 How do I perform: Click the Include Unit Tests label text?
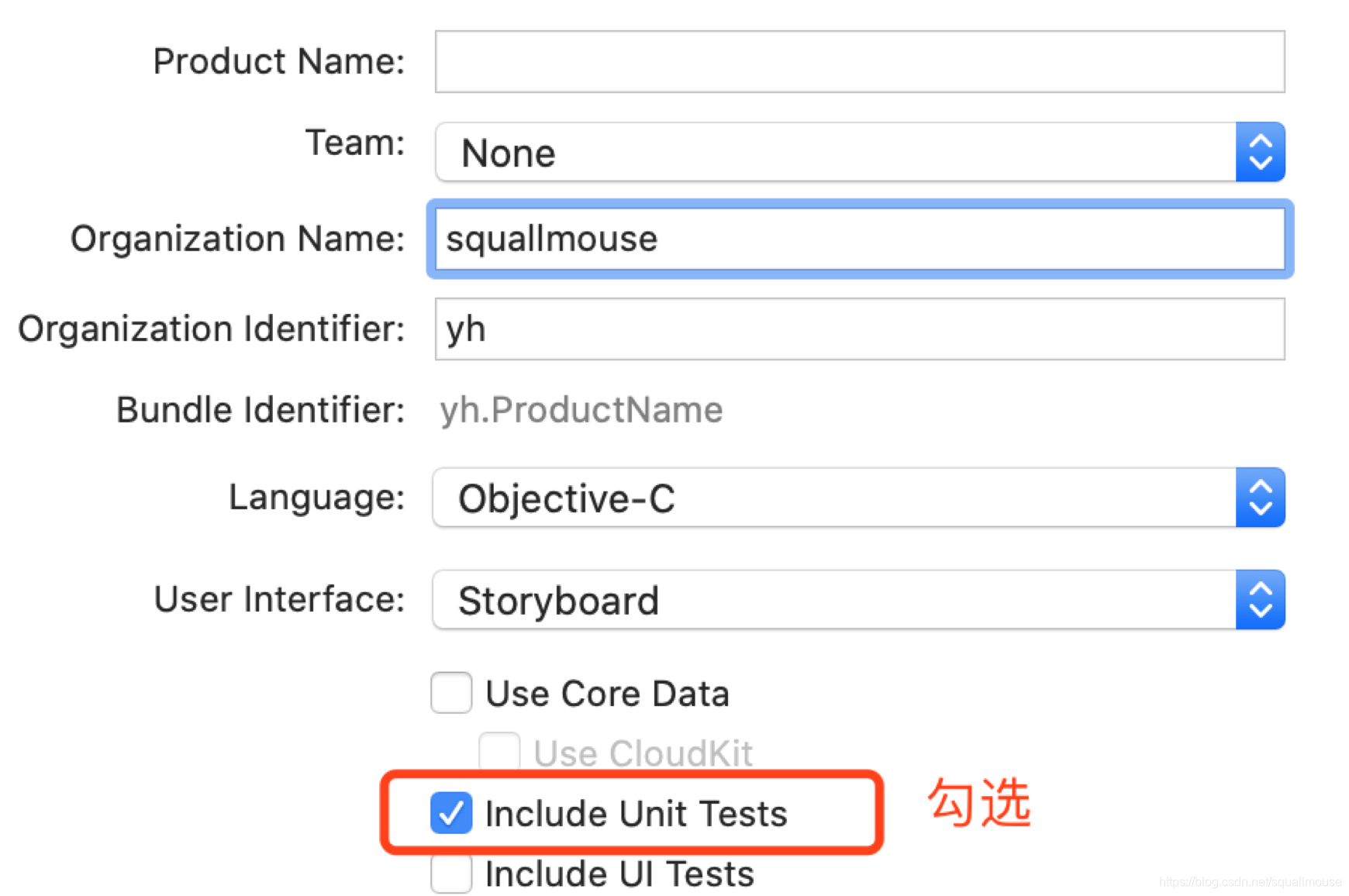click(636, 814)
